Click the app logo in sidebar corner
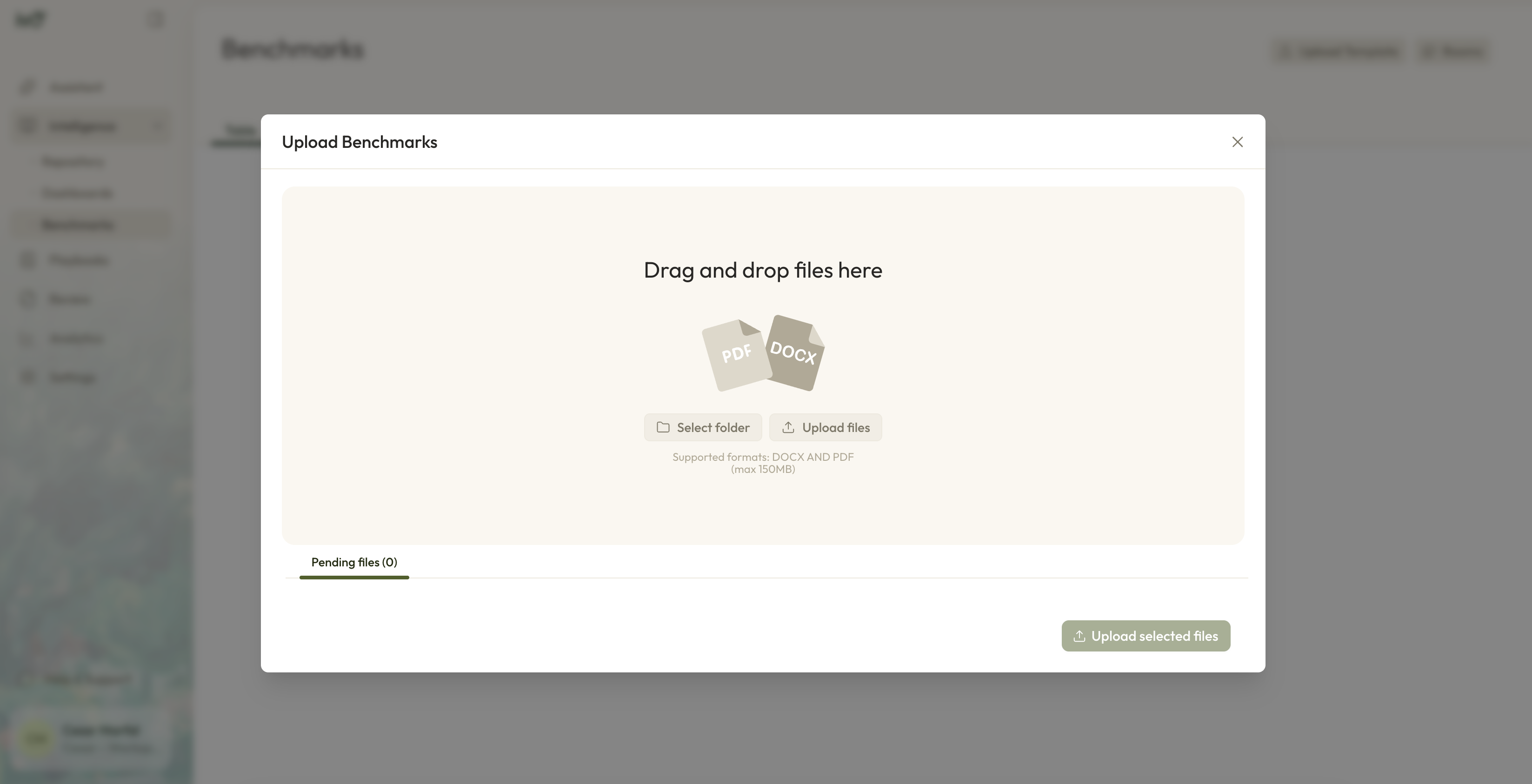Image resolution: width=1532 pixels, height=784 pixels. (x=30, y=20)
